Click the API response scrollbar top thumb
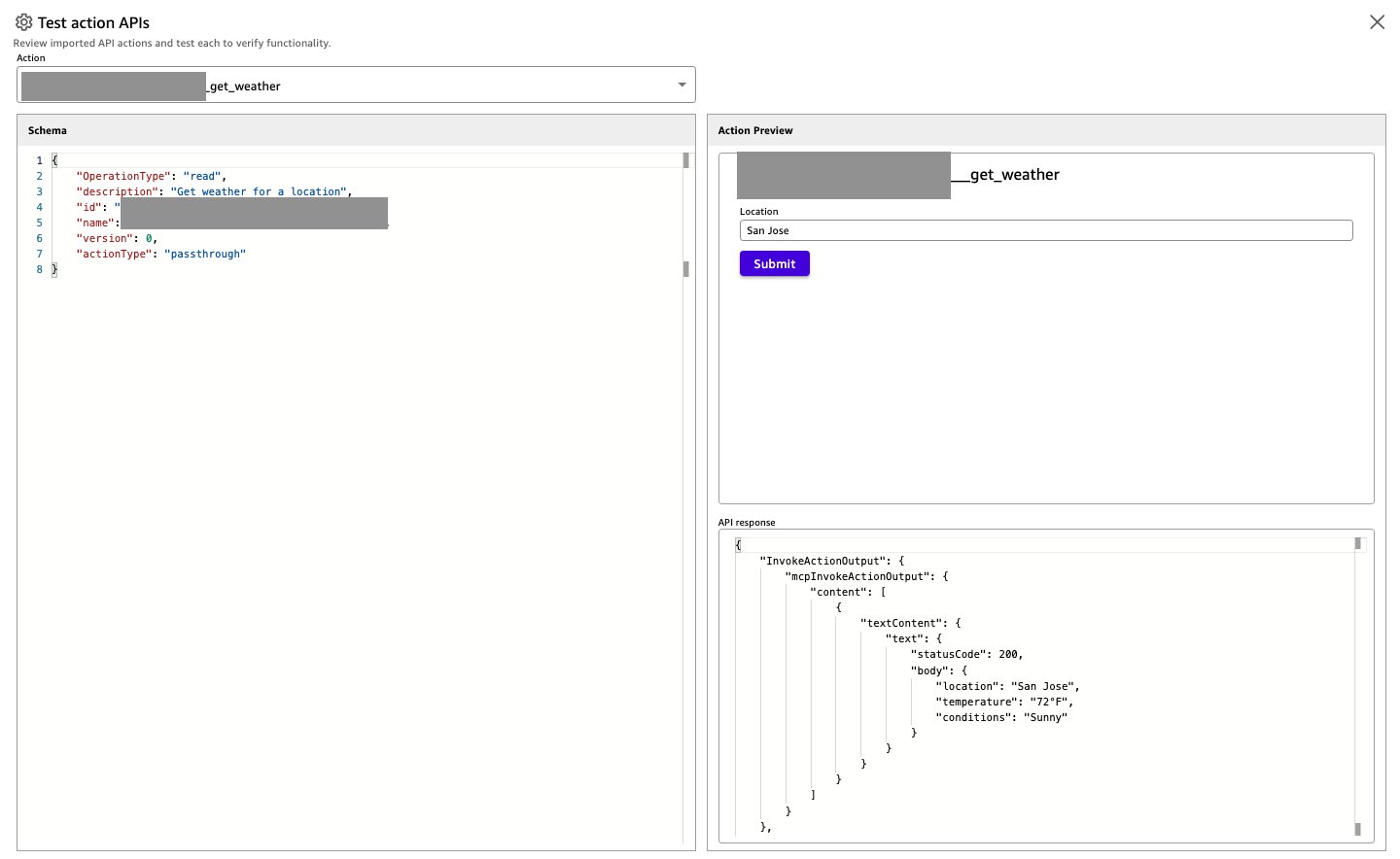Screen dimensions: 1400x859 point(1357,544)
